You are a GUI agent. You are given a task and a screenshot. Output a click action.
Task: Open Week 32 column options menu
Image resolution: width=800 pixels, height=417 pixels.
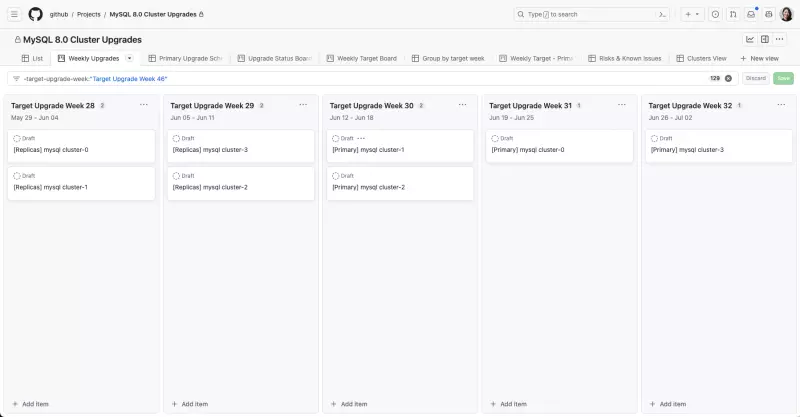pos(781,105)
